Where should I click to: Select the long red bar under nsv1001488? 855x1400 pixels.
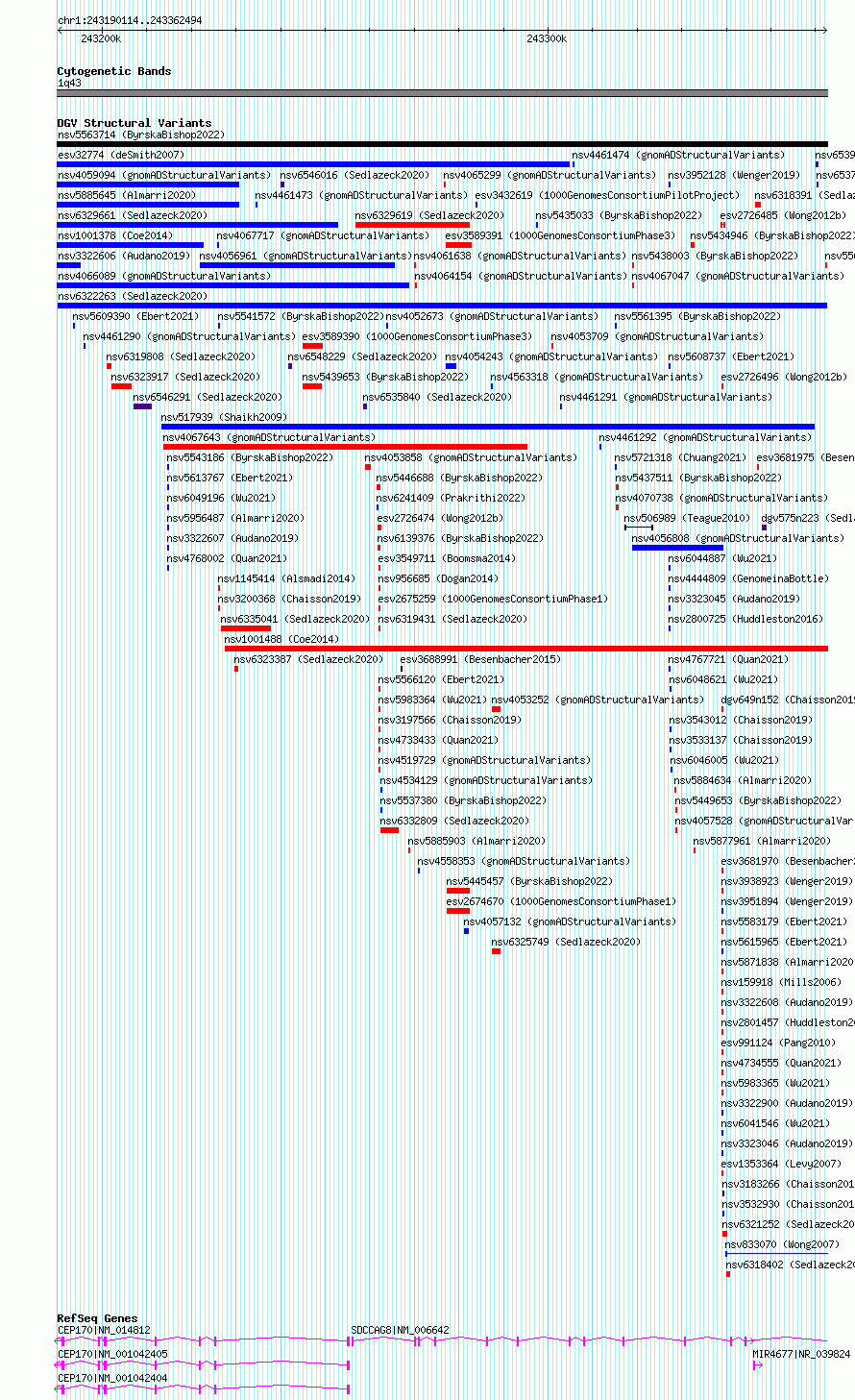pos(526,649)
